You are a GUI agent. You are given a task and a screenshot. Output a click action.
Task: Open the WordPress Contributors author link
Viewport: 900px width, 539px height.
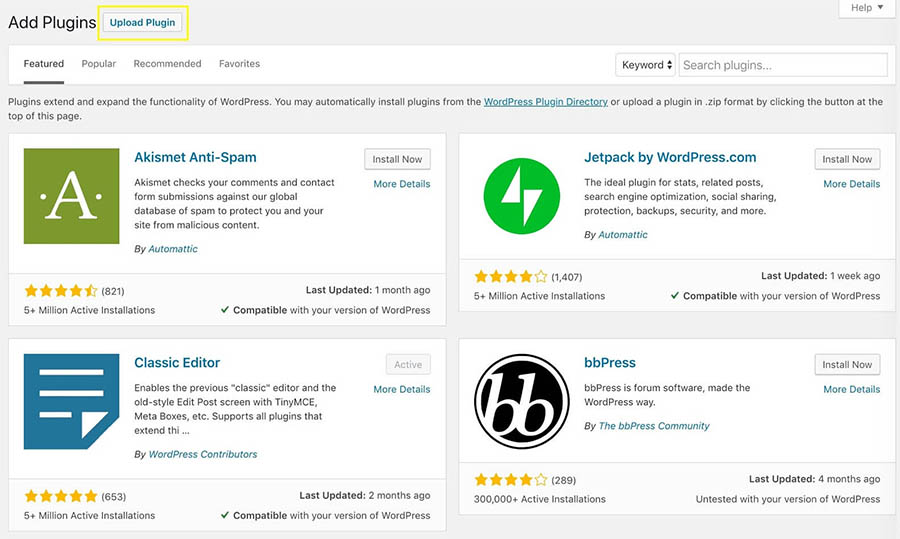pyautogui.click(x=203, y=454)
